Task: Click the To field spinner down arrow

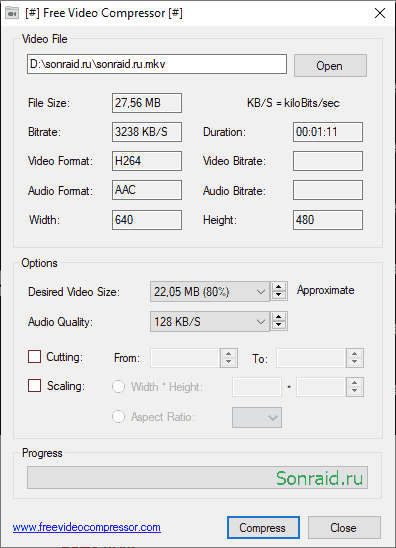Action: click(x=354, y=362)
